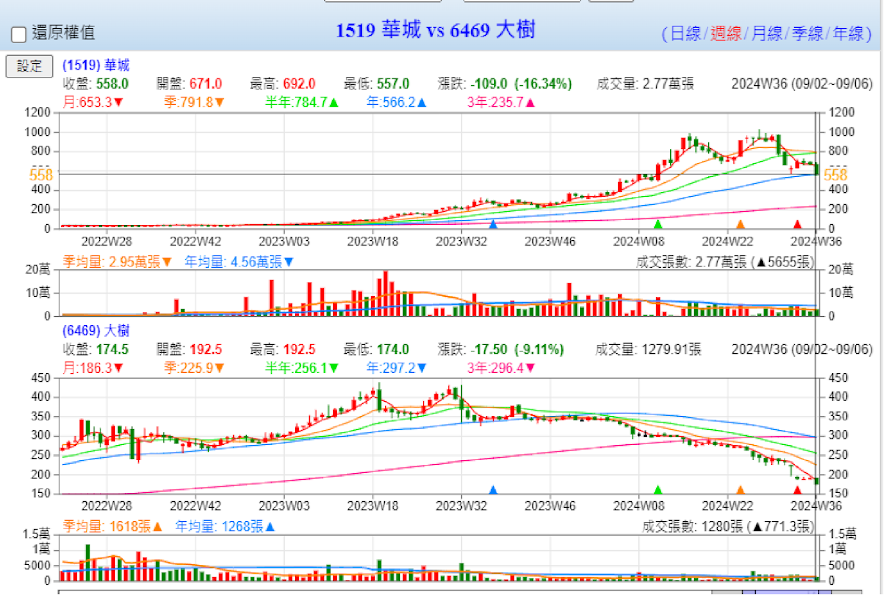Click 華城 成交張數: 2.77萬張 (▲5655張)
The width and height of the screenshot is (894, 603).
coord(725,262)
